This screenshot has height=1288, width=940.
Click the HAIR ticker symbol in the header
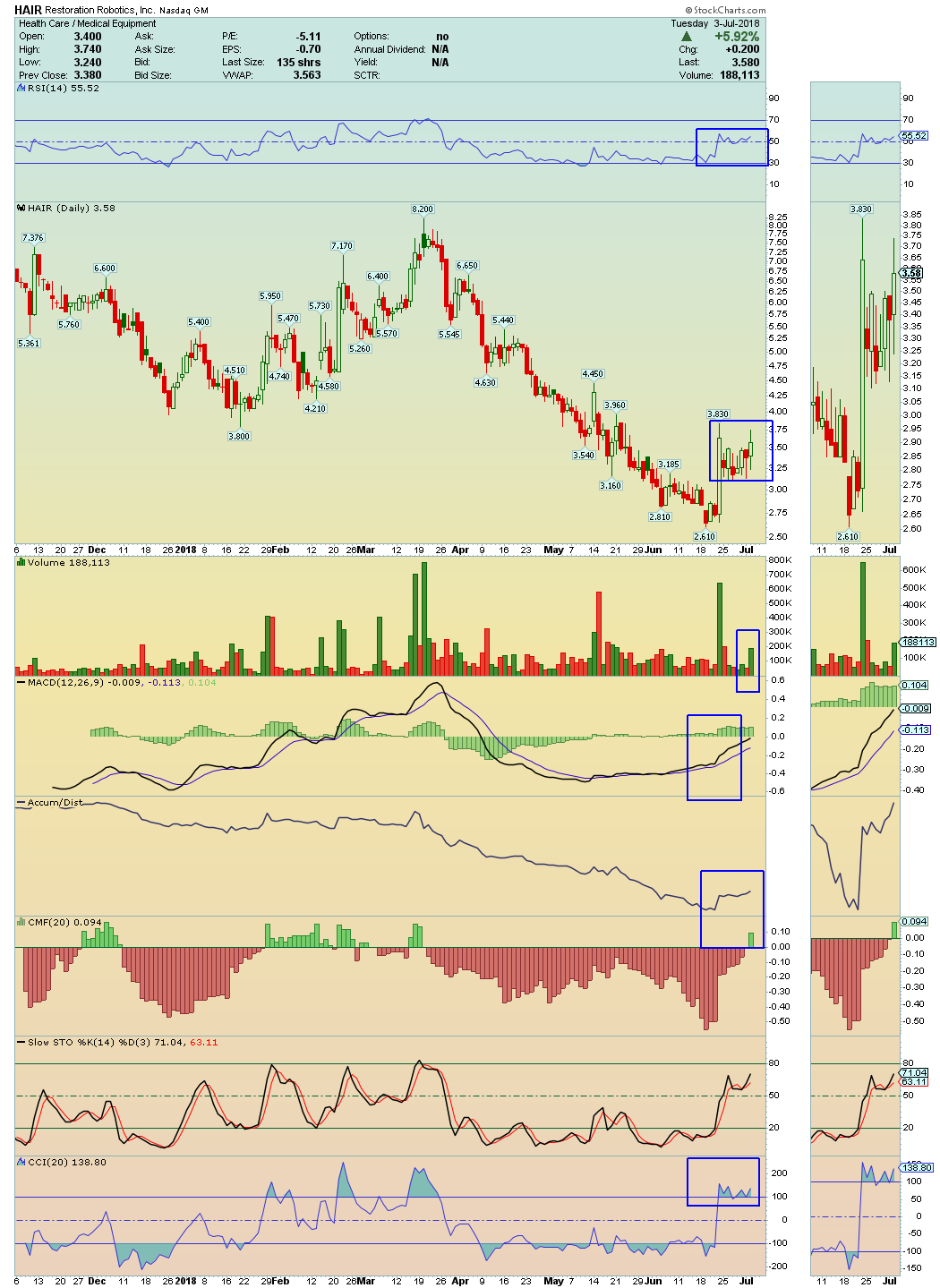click(x=28, y=11)
